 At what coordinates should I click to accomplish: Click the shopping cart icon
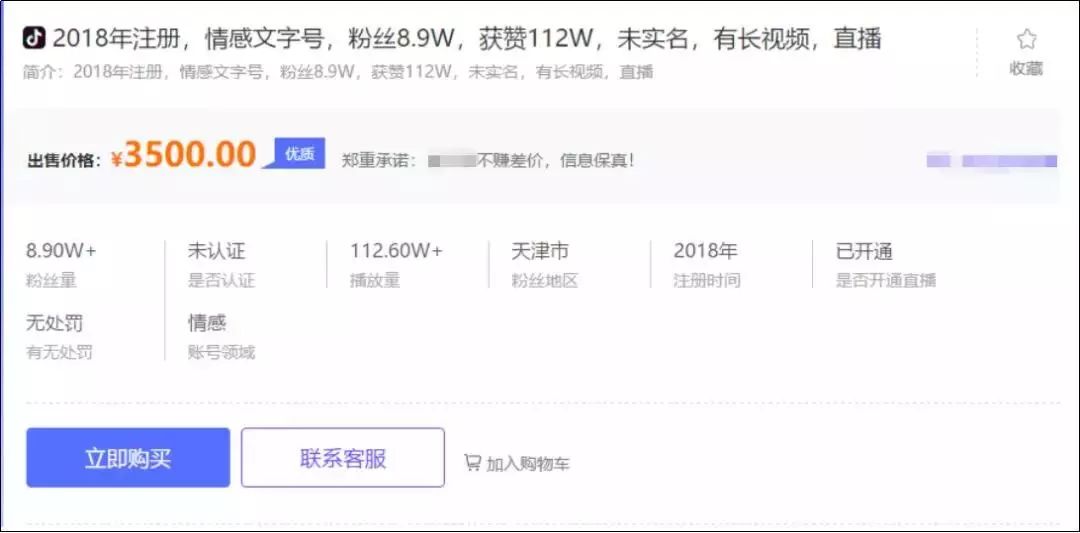472,462
